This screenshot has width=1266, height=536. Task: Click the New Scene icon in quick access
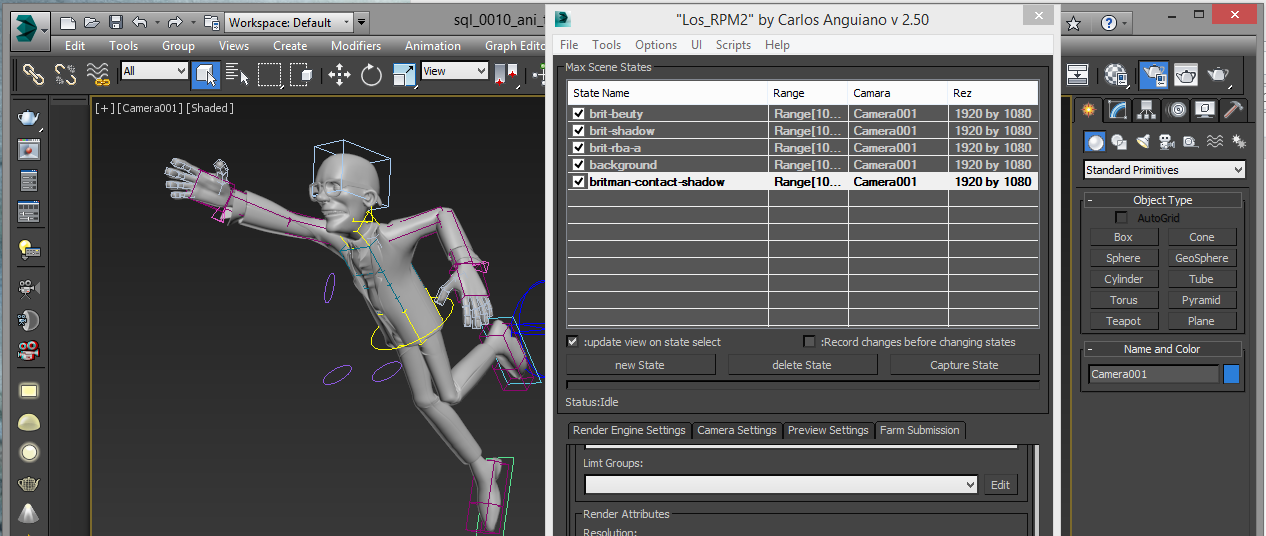tap(67, 22)
